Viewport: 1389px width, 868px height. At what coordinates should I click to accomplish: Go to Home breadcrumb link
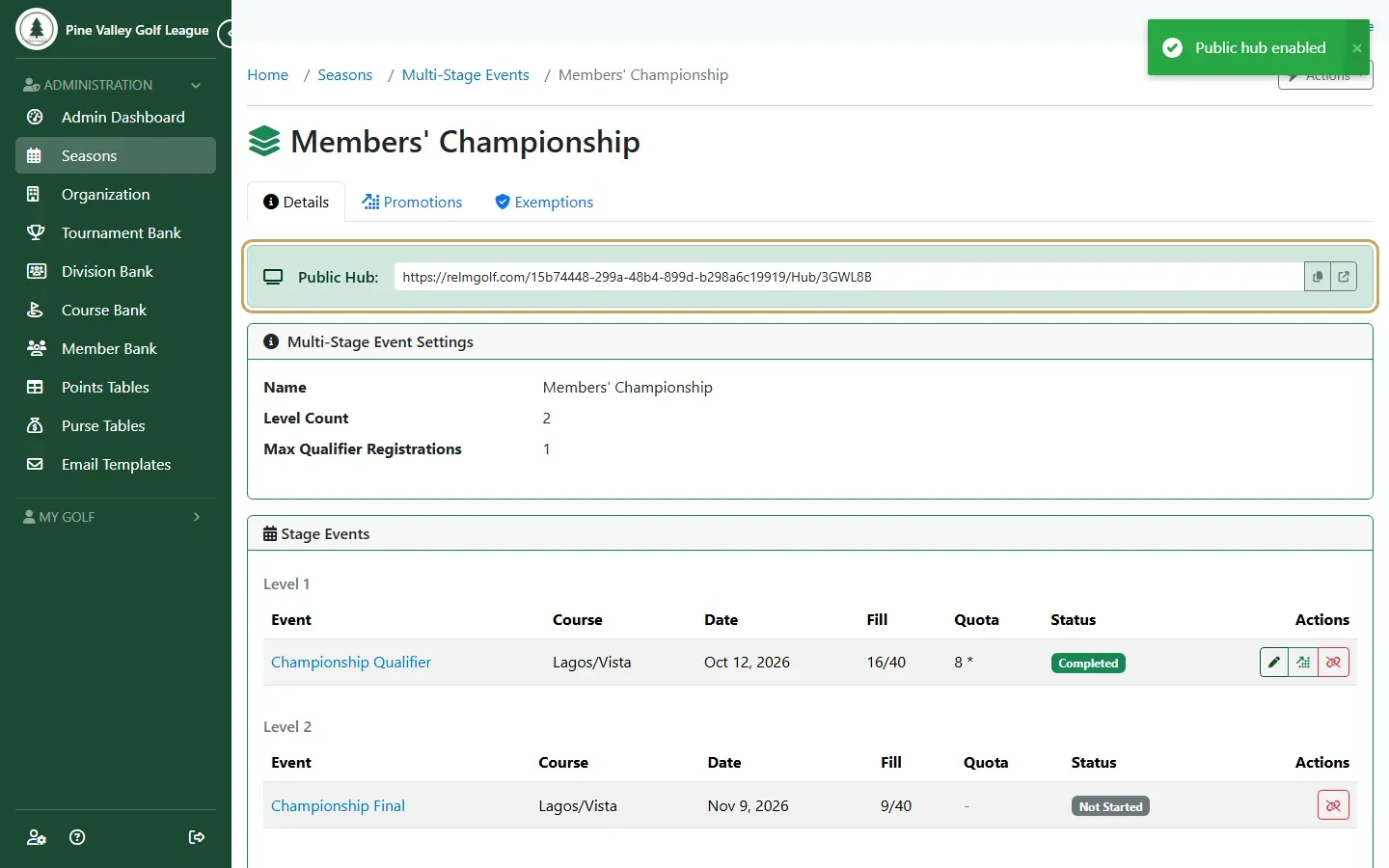tap(267, 75)
